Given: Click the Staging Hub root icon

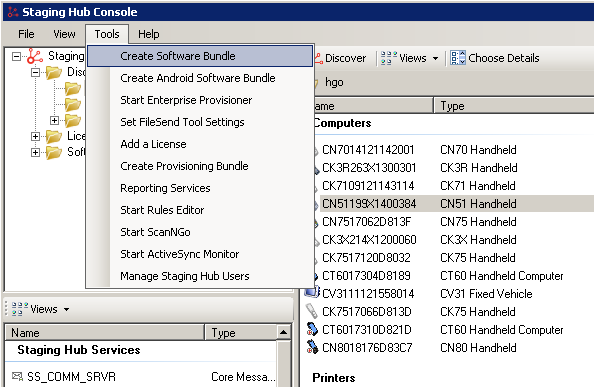Looking at the screenshot, I should point(35,56).
